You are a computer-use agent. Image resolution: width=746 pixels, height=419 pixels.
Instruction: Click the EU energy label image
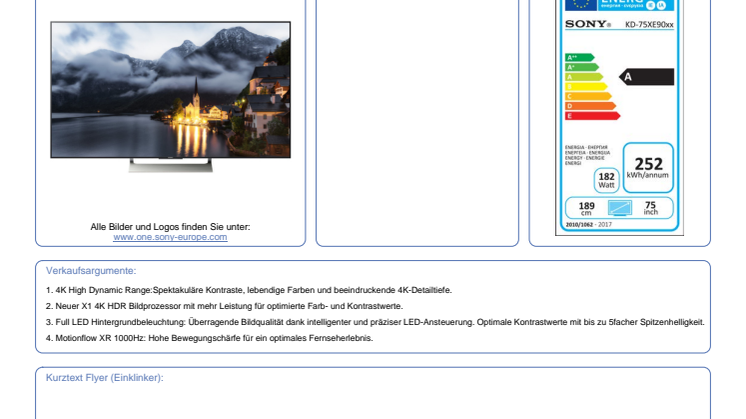tap(619, 117)
